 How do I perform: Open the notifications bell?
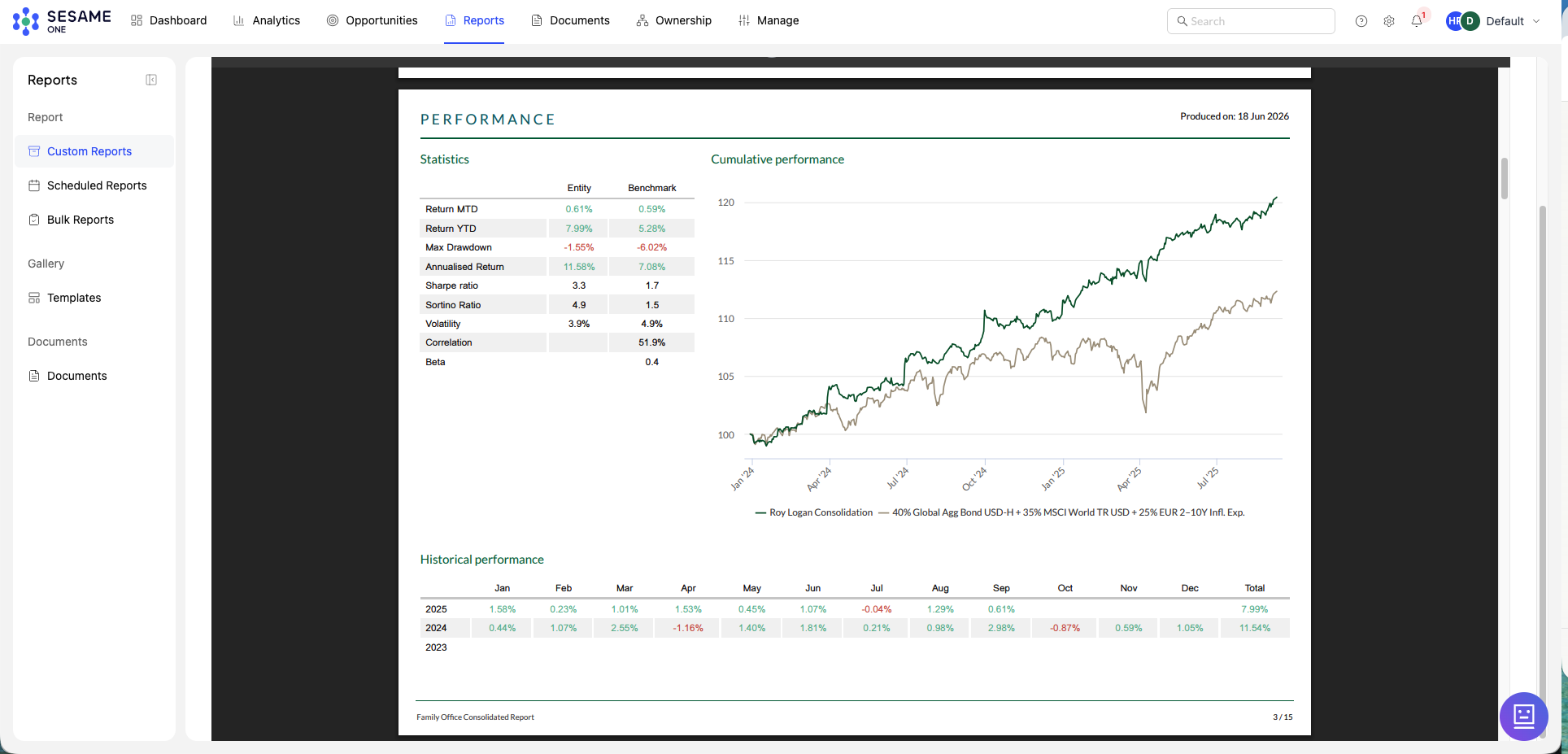(1417, 21)
